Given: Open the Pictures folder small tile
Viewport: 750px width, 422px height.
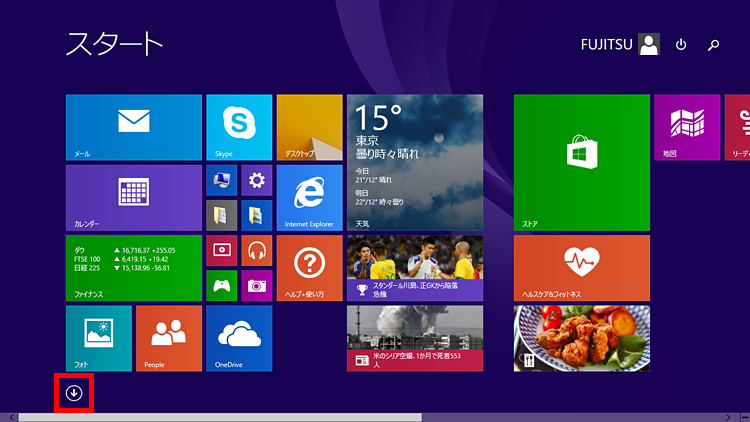Looking at the screenshot, I should 257,215.
